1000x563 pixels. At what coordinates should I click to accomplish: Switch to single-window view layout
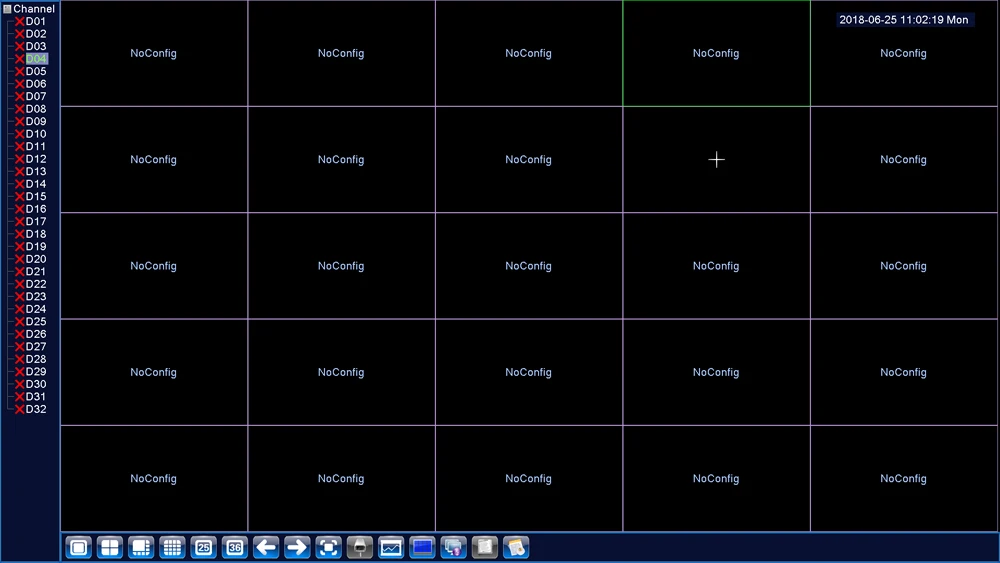tap(78, 547)
